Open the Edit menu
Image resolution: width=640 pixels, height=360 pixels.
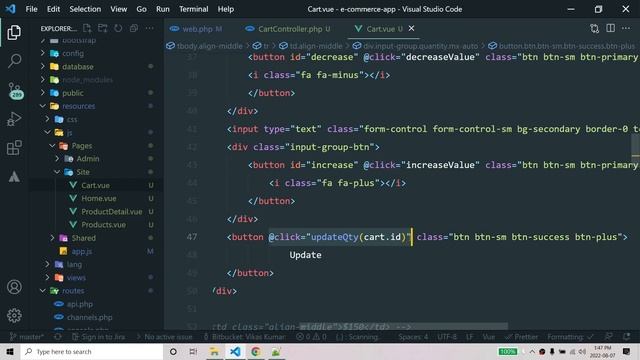53,9
